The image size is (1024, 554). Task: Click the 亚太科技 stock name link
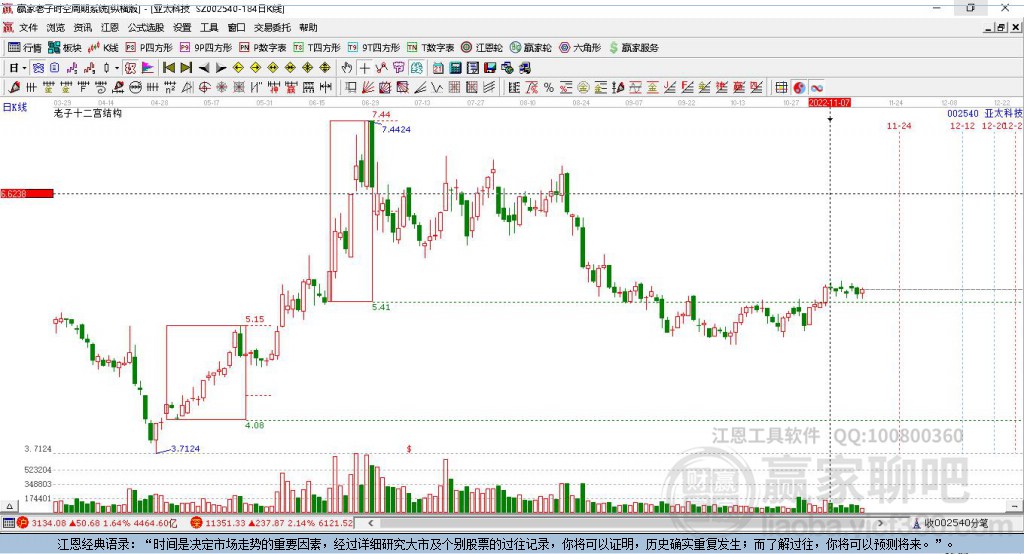[x=1003, y=114]
